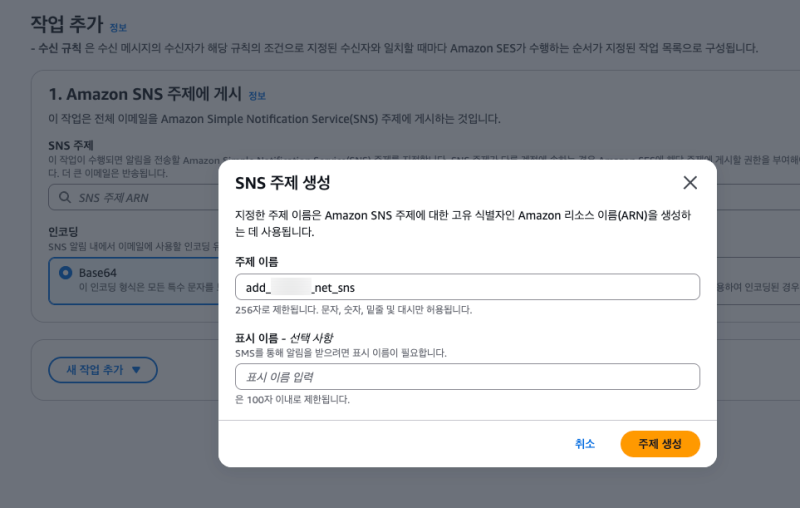Screen dimensions: 800x508
Task: Click the 주제 이름 field label
Action: click(x=256, y=262)
